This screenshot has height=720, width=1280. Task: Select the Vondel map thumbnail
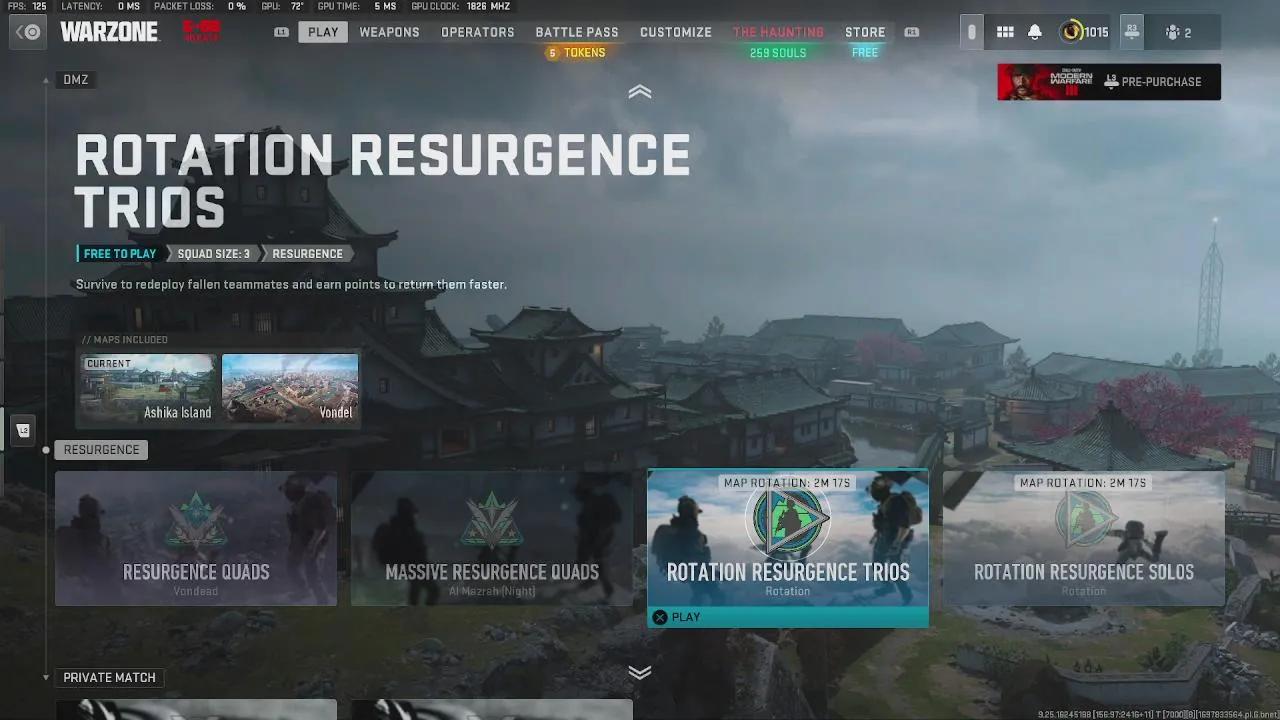pyautogui.click(x=290, y=388)
